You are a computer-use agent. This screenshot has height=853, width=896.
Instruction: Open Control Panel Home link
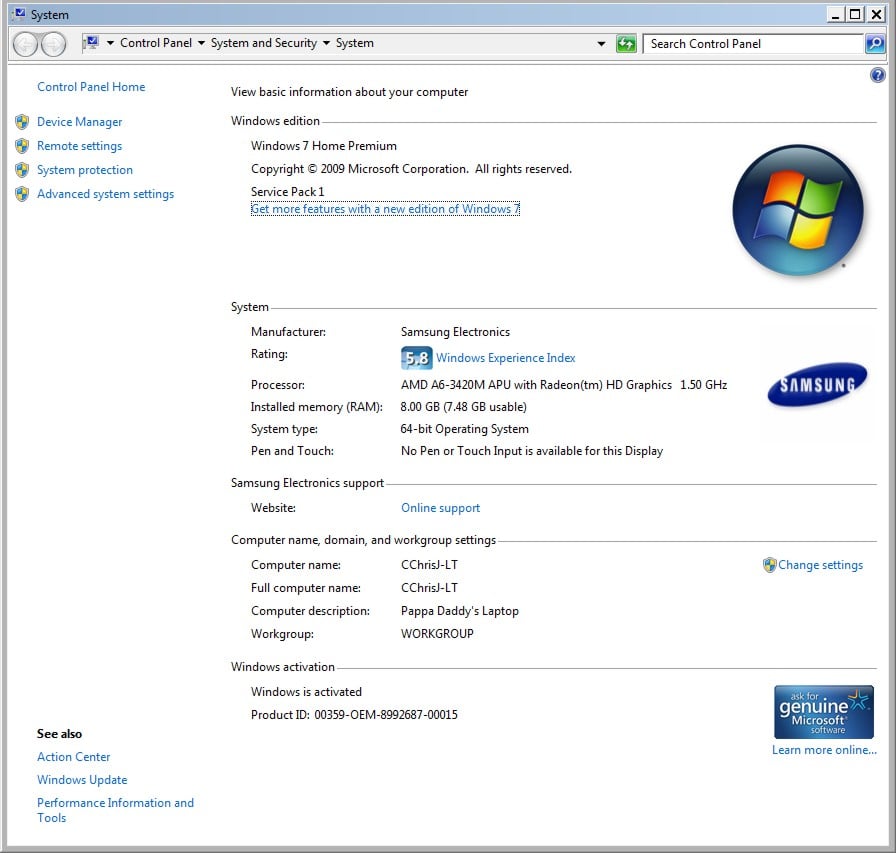pyautogui.click(x=91, y=87)
